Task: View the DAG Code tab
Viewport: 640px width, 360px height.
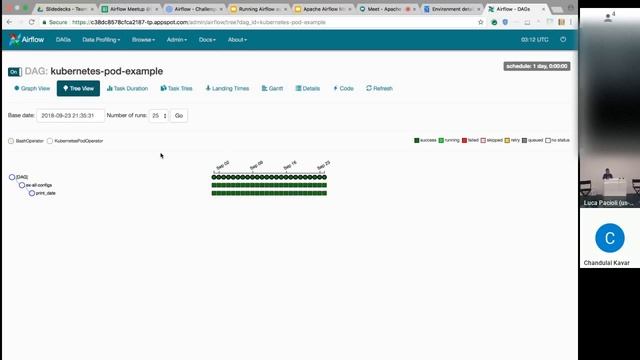Action: [344, 89]
